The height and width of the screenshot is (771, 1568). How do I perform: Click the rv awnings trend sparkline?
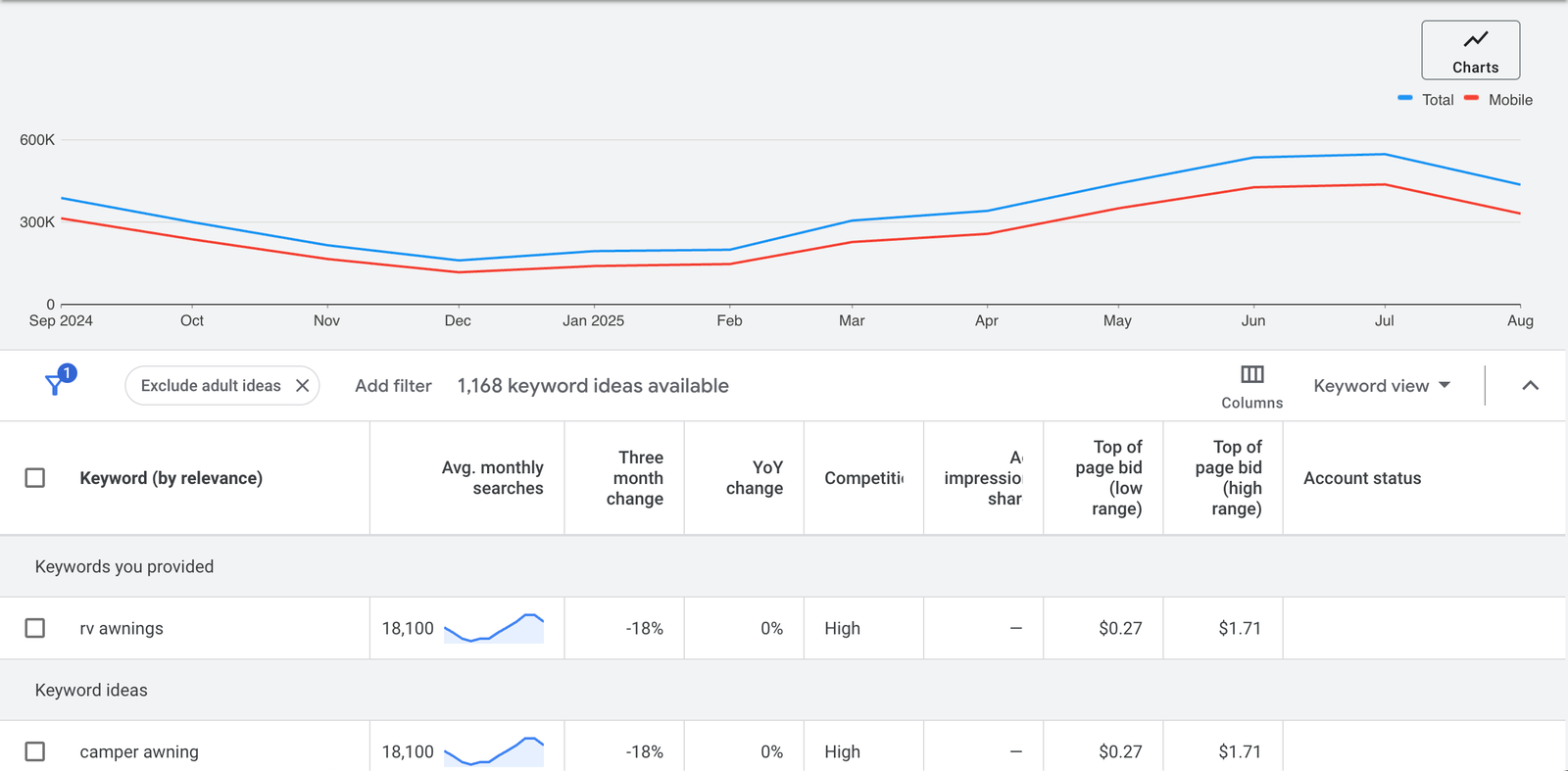[x=494, y=628]
